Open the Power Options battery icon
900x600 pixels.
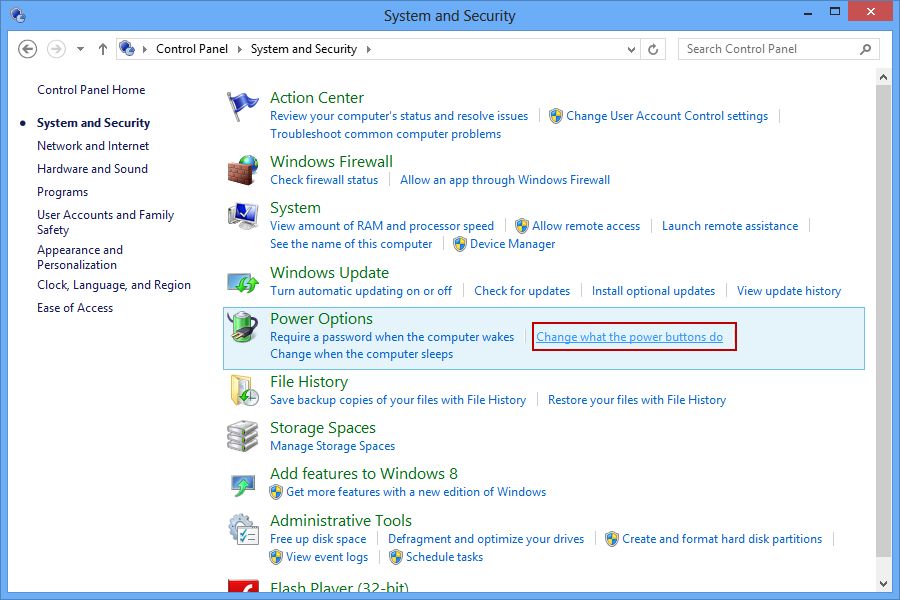(x=243, y=327)
